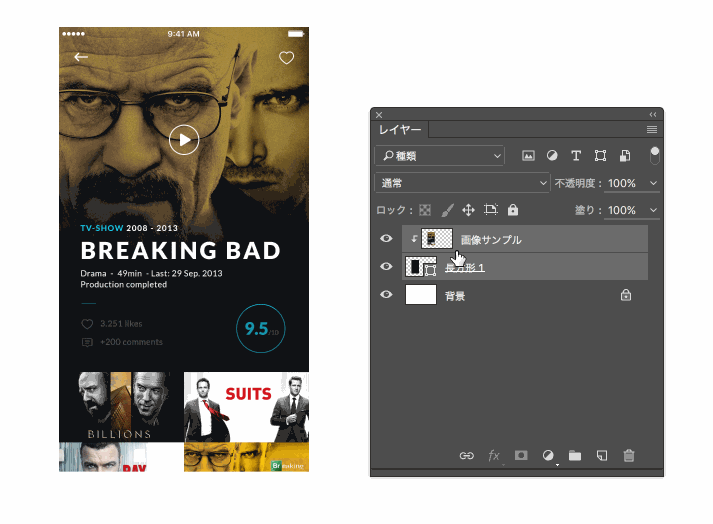Create a new layer group folder
This screenshot has width=713, height=524.
pos(575,455)
